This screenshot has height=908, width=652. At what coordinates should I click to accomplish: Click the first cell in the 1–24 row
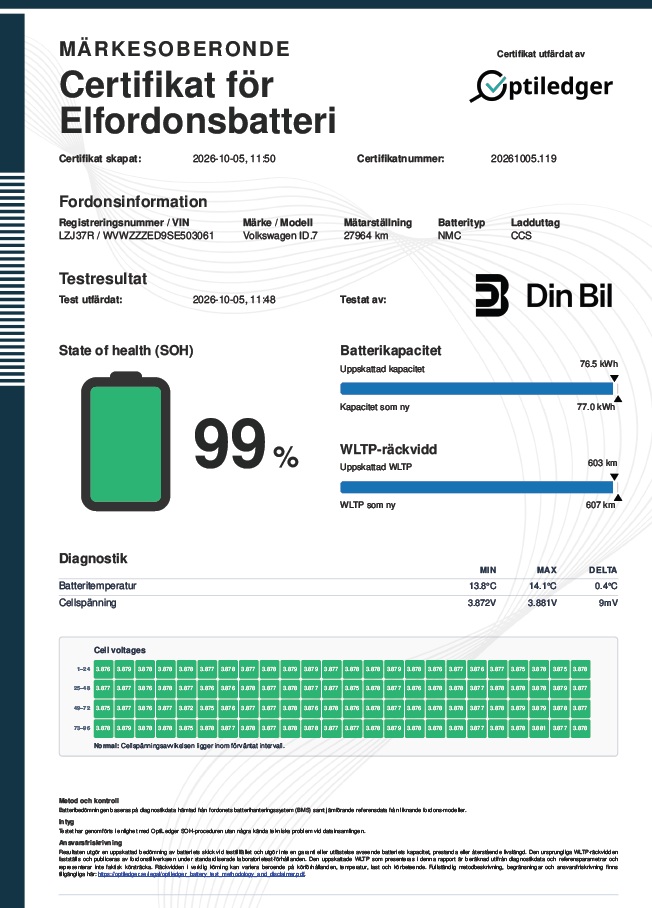coord(103,669)
